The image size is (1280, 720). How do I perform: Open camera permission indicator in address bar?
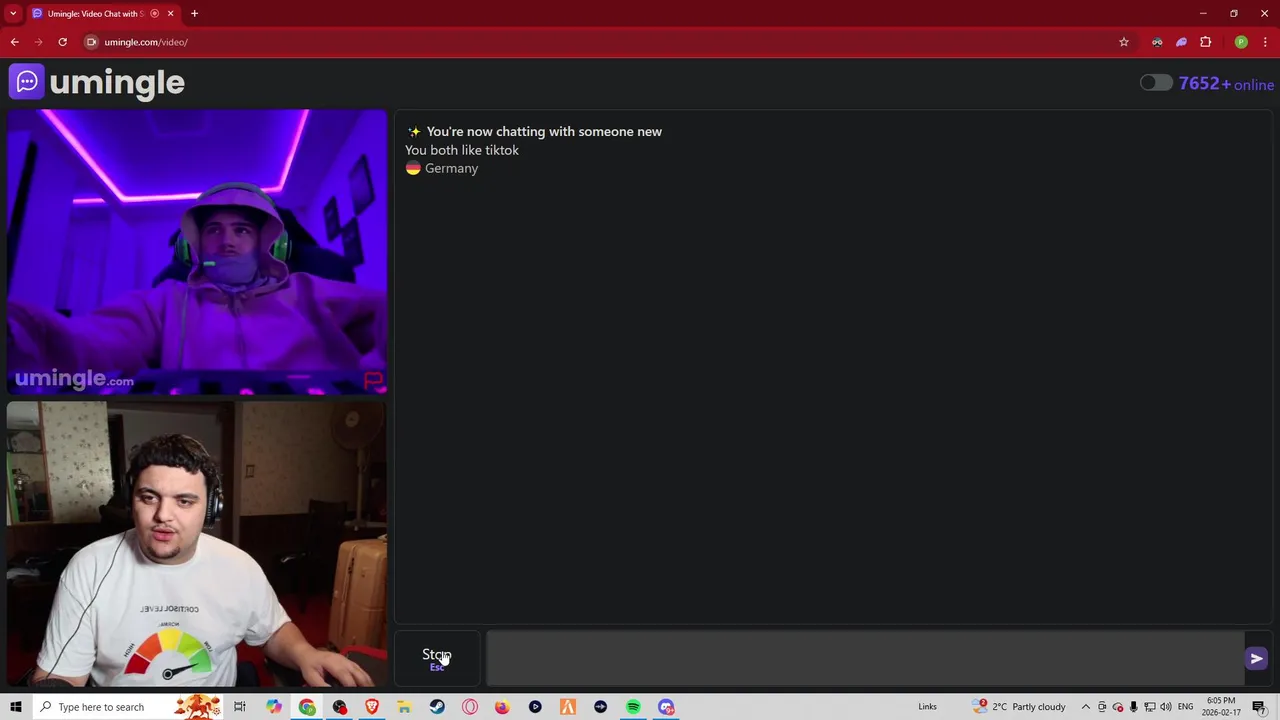coord(91,42)
